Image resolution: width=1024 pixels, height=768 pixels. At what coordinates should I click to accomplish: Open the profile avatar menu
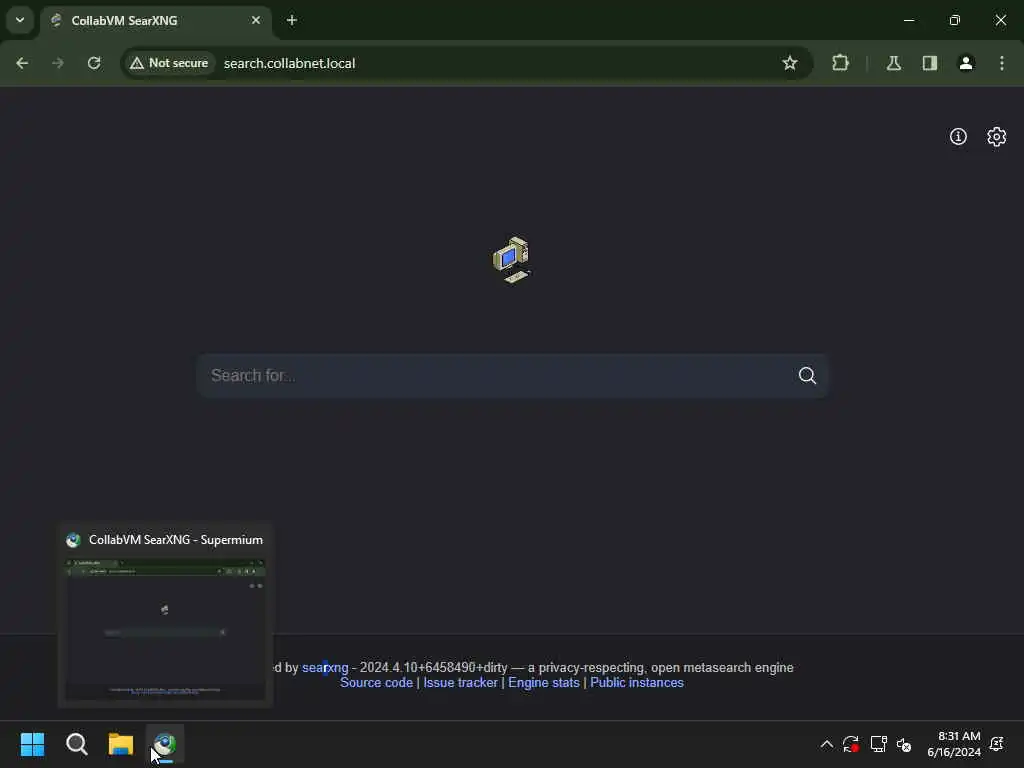click(966, 63)
